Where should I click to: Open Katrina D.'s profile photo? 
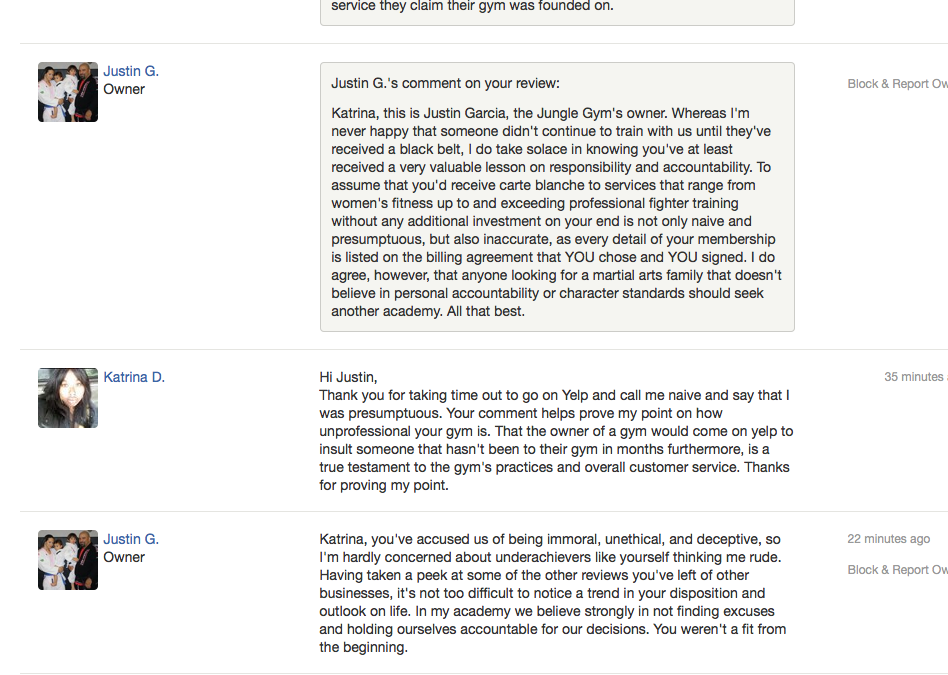pyautogui.click(x=68, y=398)
